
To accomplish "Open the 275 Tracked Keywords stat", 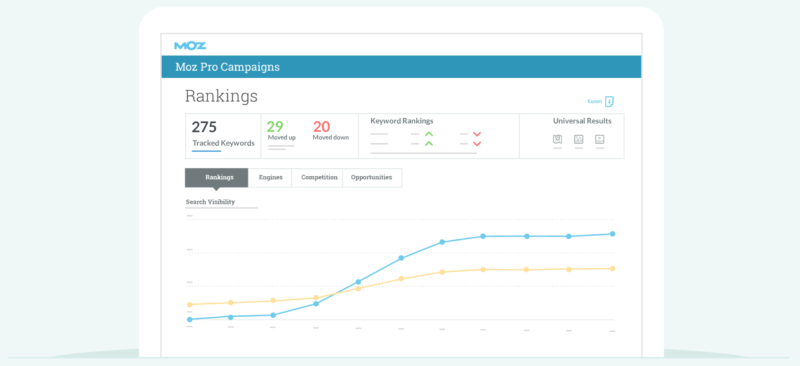I will click(x=223, y=136).
